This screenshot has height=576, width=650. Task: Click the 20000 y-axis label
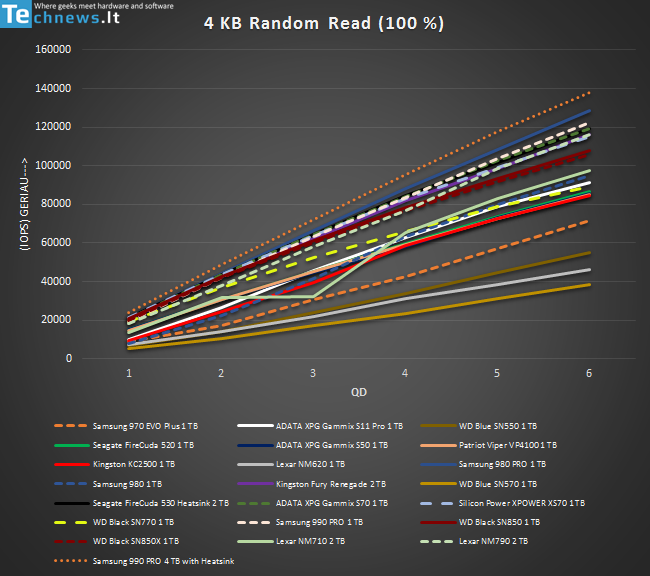click(56, 320)
